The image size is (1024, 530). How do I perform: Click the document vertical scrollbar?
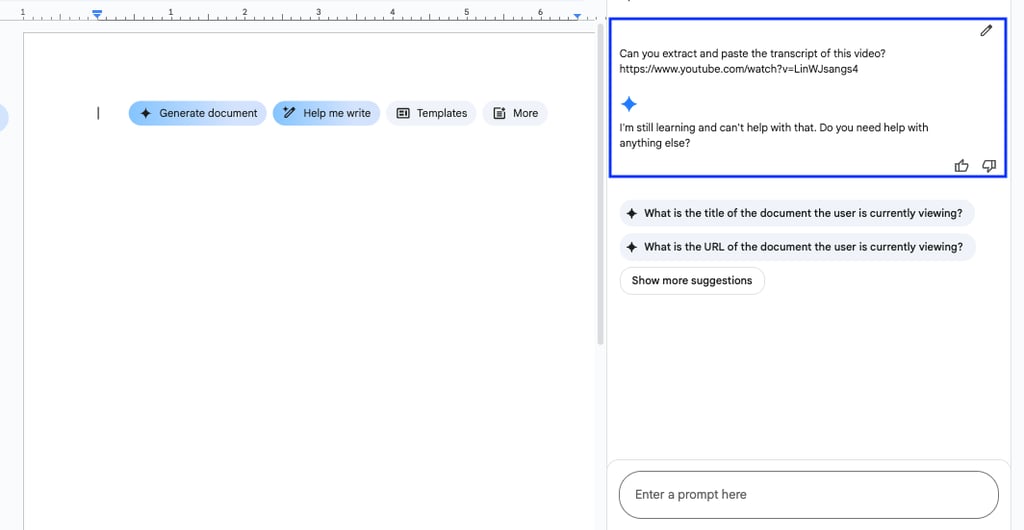tap(600, 186)
